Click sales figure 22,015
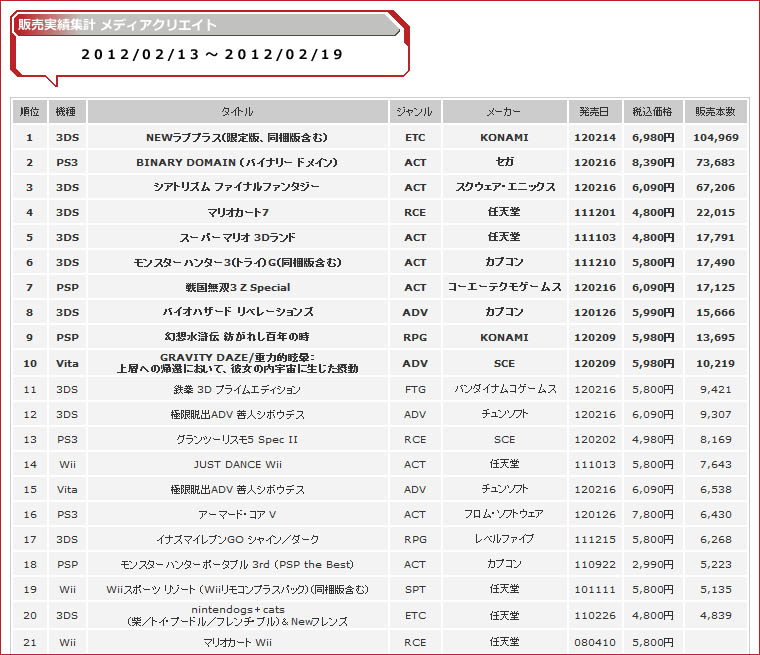The width and height of the screenshot is (760, 655). click(715, 212)
